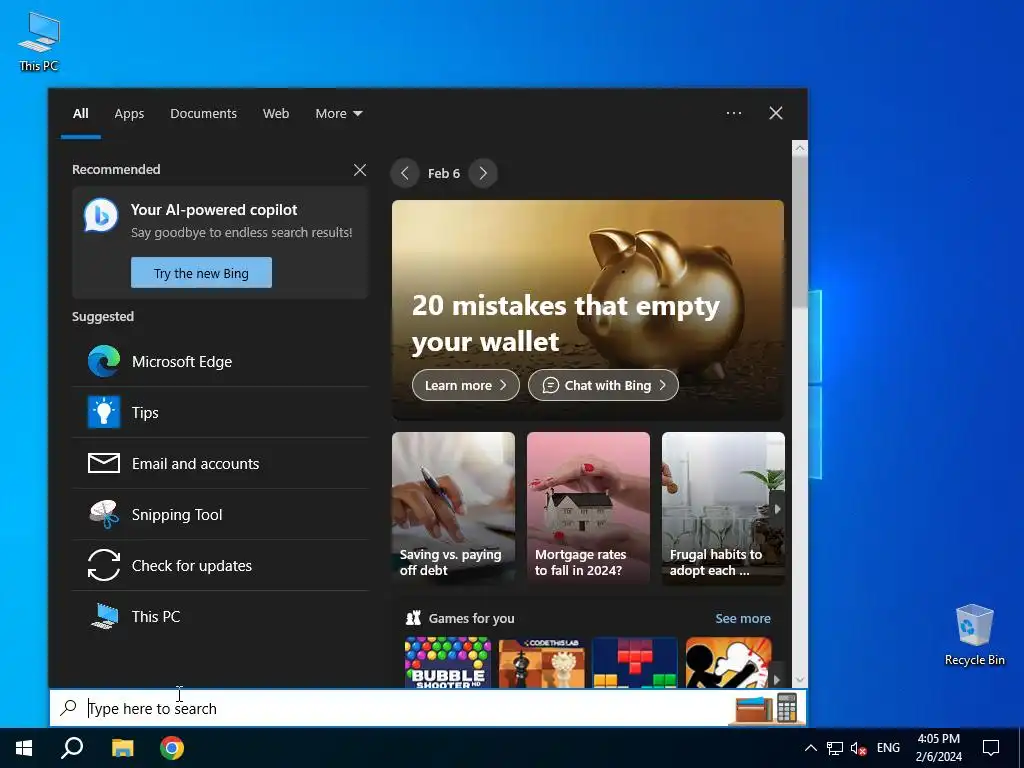Open network status tray icon
Image resolution: width=1024 pixels, height=768 pixels.
click(835, 748)
